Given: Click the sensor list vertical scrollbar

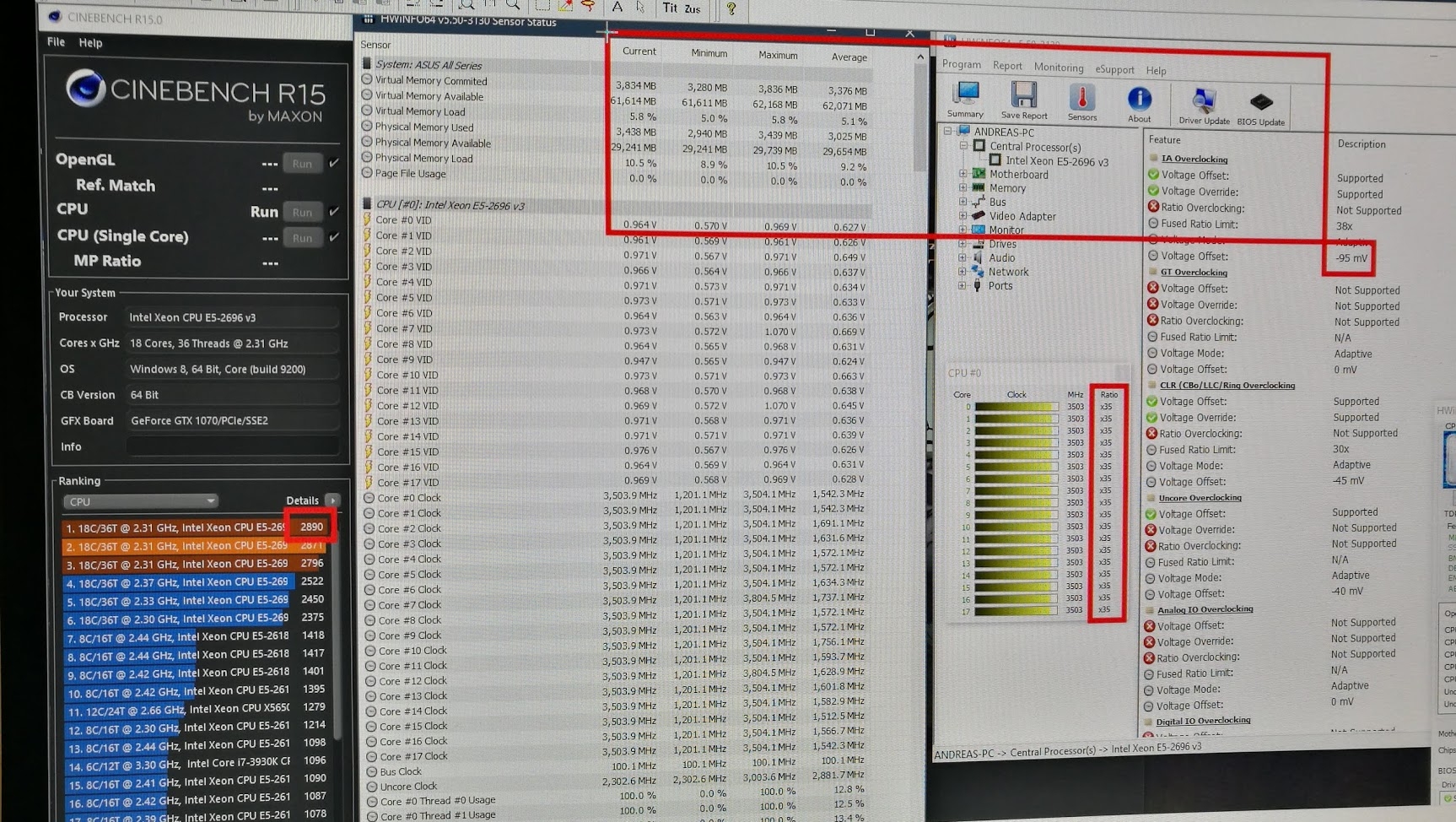Looking at the screenshot, I should pos(920,118).
